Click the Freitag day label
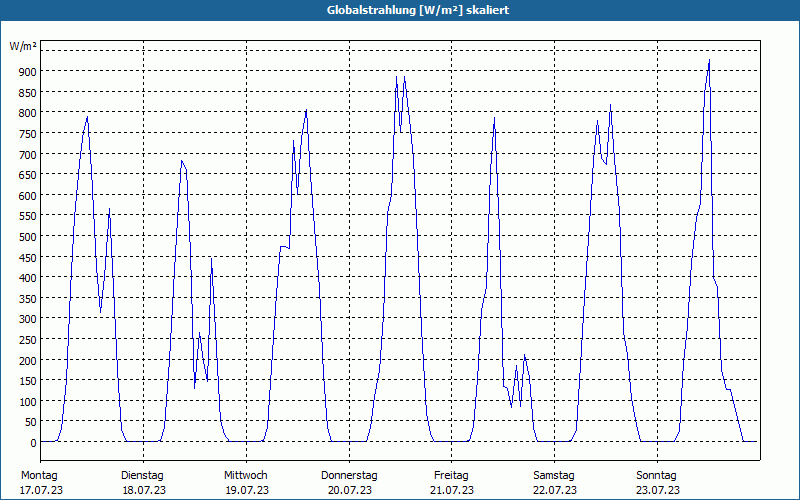800x500 pixels. (x=451, y=475)
